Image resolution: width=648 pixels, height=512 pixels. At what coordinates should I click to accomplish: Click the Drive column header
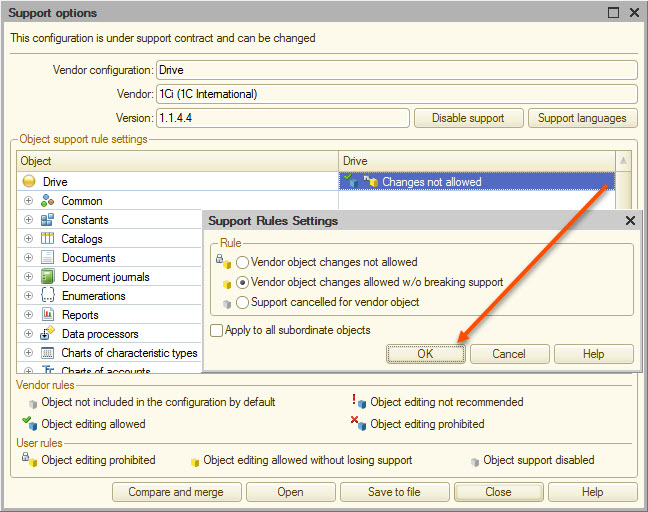tap(477, 161)
